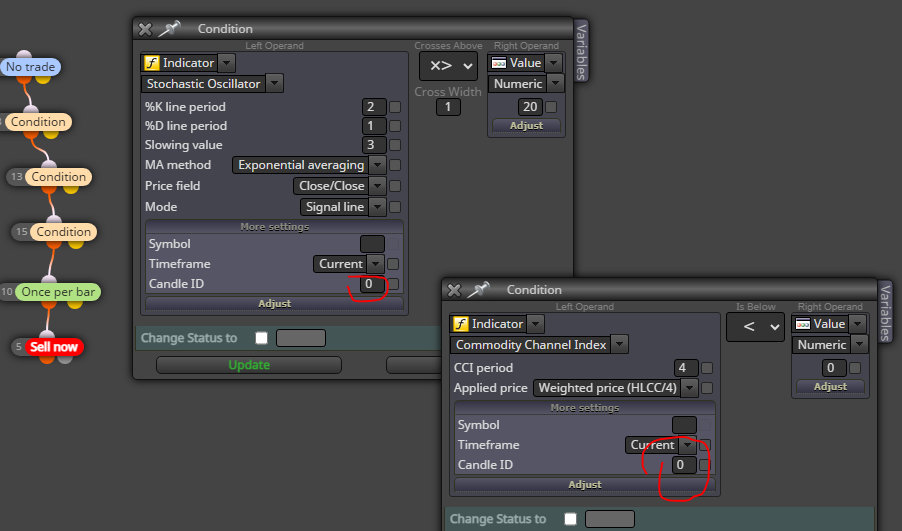Toggle the %K line period checkbox
The height and width of the screenshot is (531, 902).
395,107
